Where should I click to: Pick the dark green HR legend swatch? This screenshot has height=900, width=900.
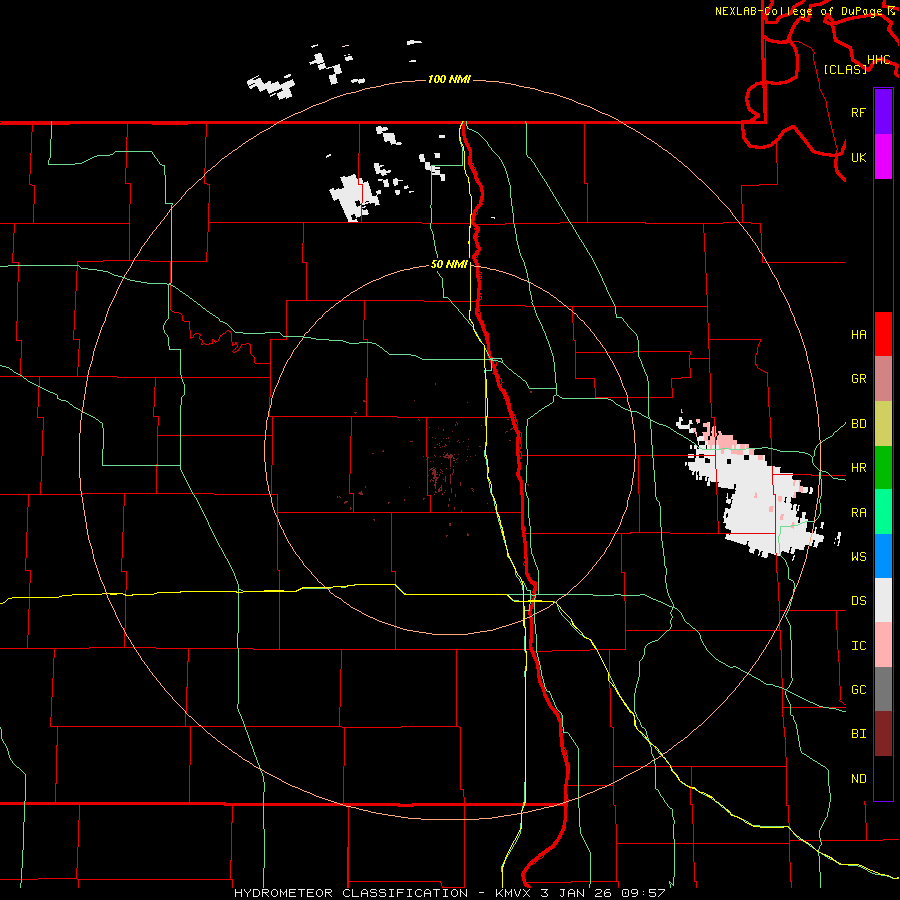(x=883, y=467)
